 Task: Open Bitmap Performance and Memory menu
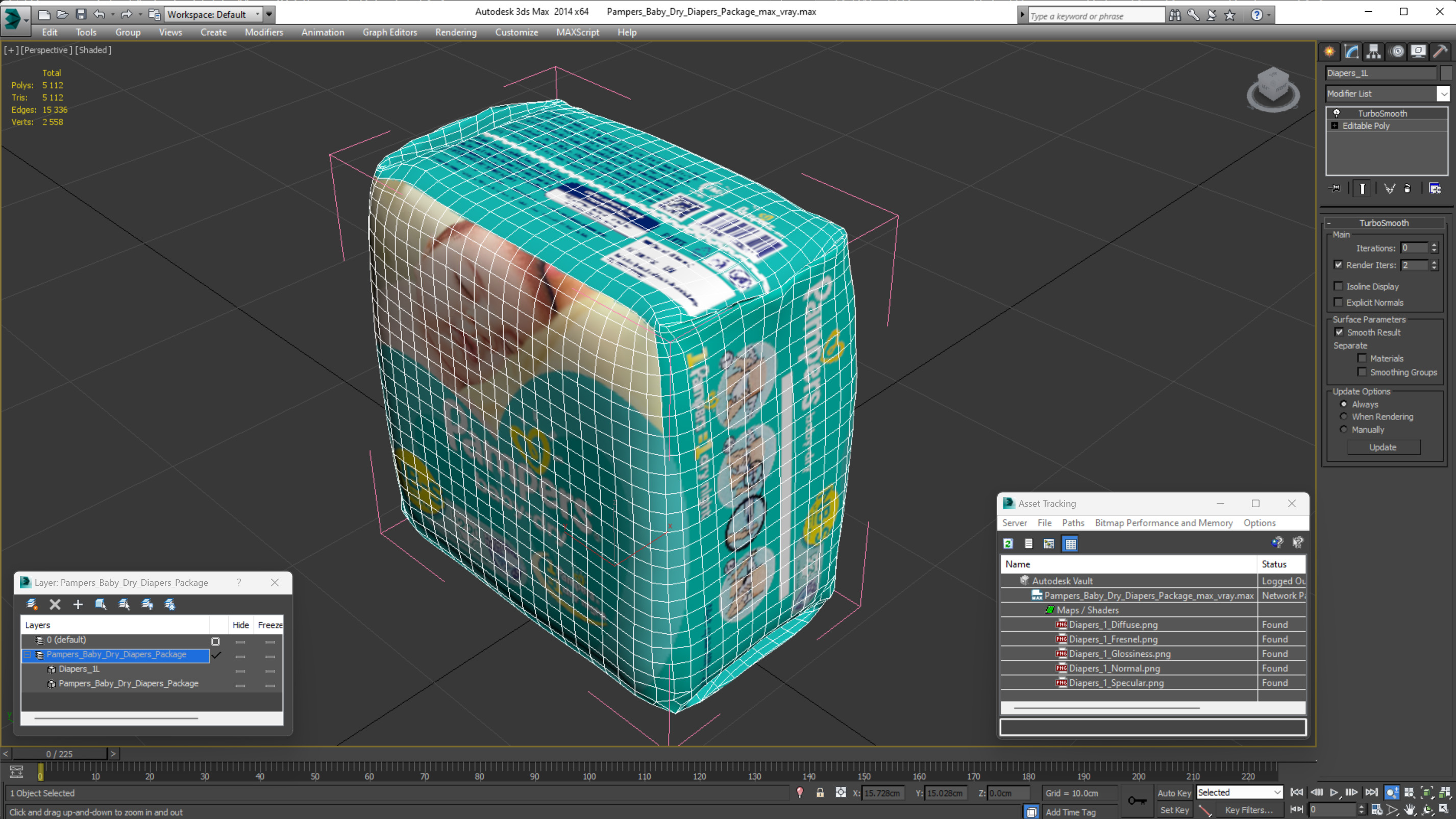click(x=1164, y=523)
